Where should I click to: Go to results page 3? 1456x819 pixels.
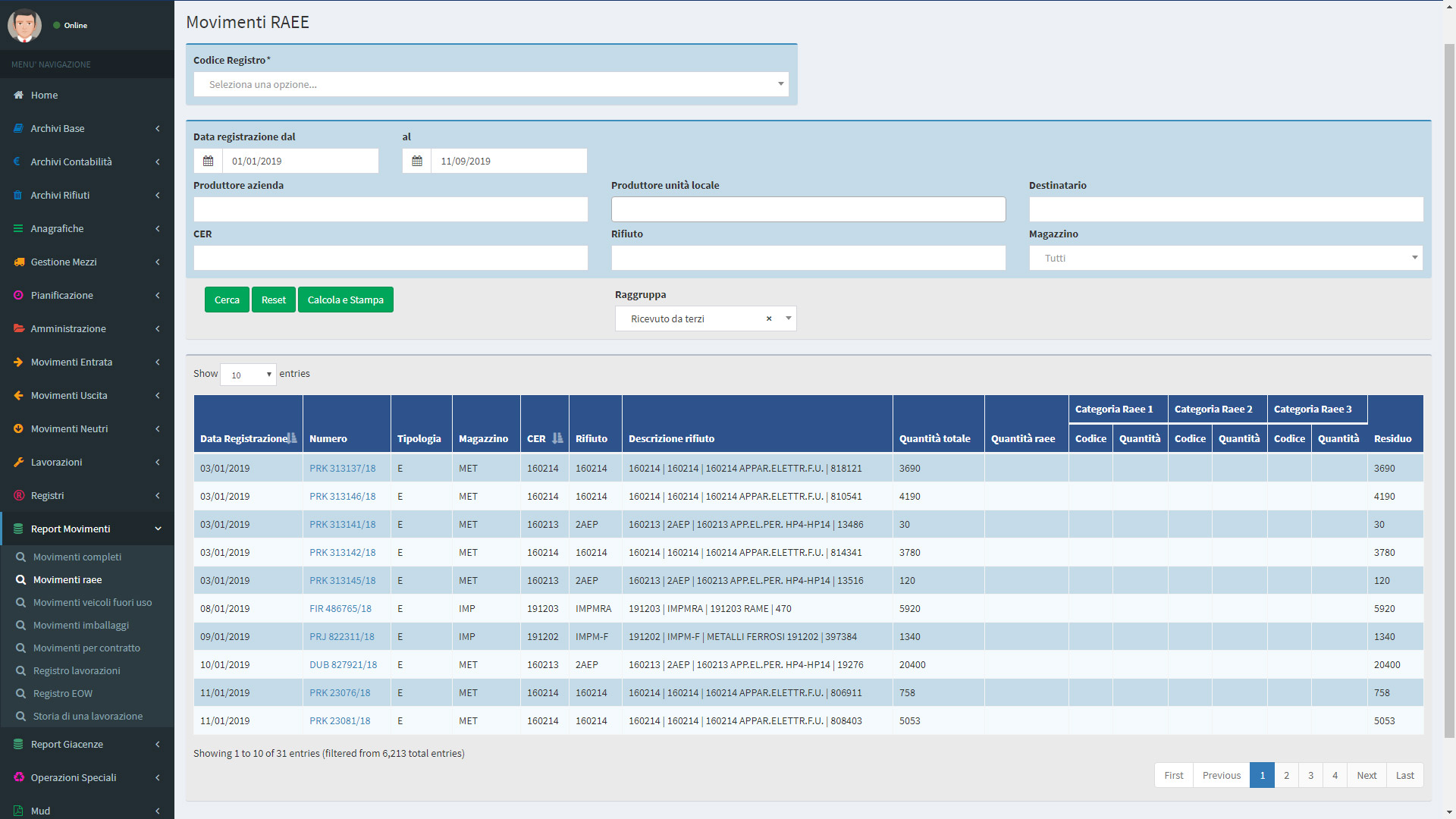(x=1310, y=775)
